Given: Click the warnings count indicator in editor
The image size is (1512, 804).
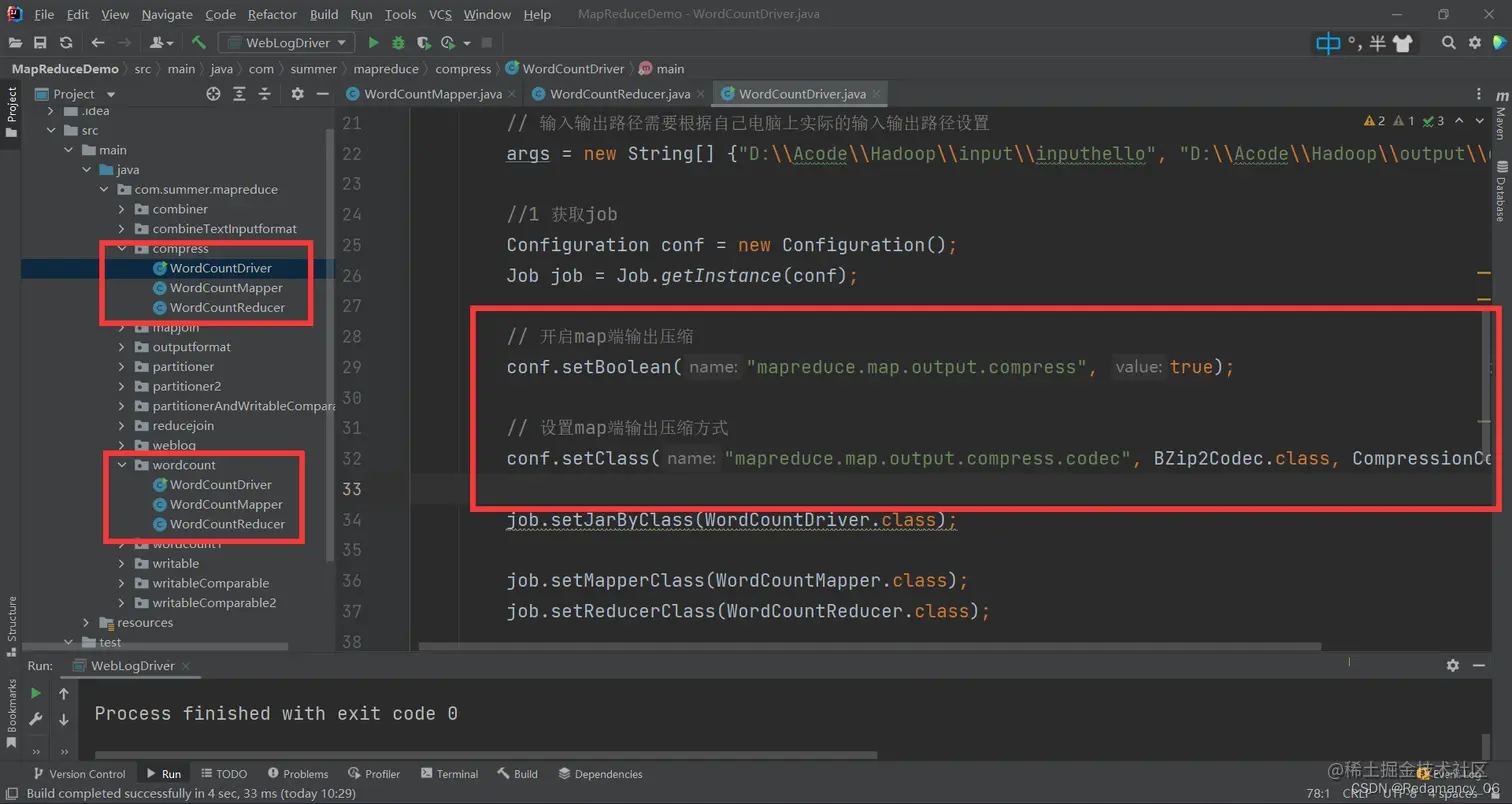Looking at the screenshot, I should [1374, 121].
